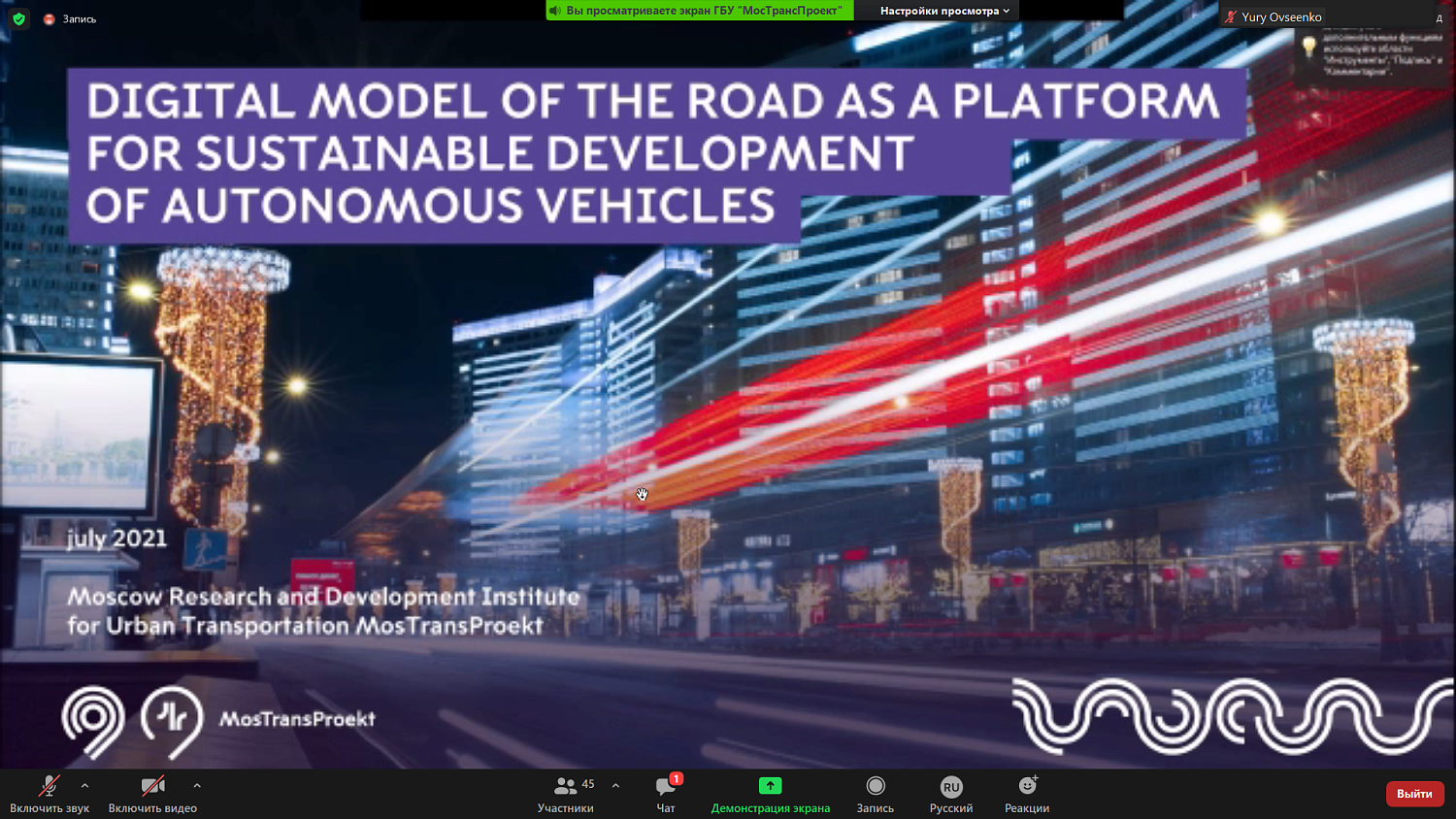The height and width of the screenshot is (819, 1456).
Task: Open the Участники participants panel
Action: (x=565, y=793)
